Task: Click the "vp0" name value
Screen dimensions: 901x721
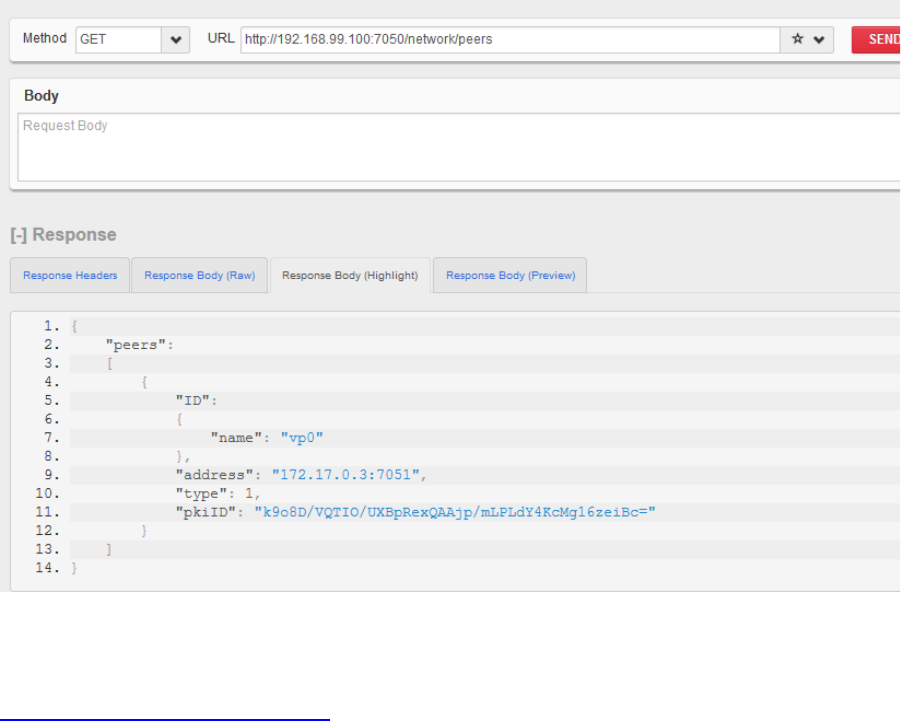Action: pos(302,438)
